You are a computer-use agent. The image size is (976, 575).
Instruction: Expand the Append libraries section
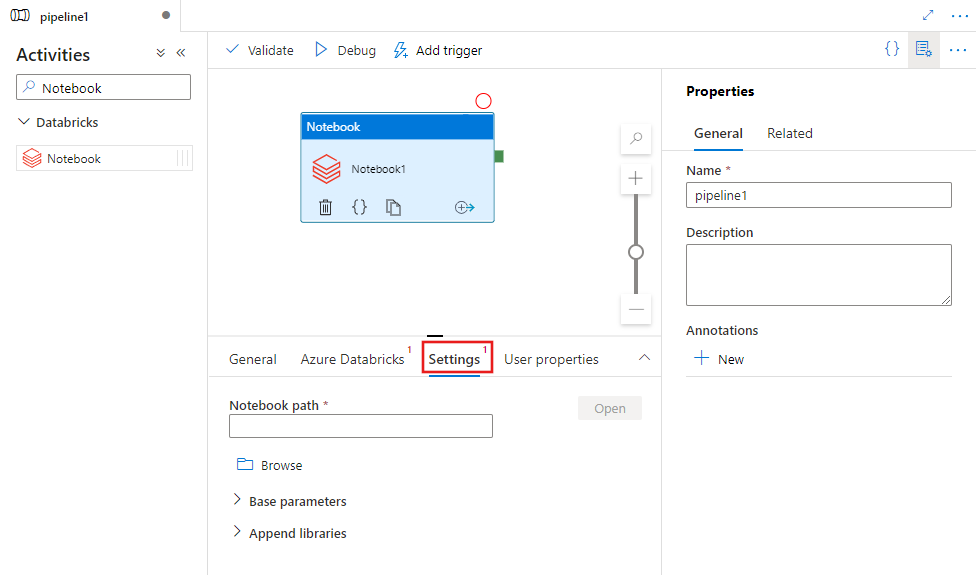237,532
